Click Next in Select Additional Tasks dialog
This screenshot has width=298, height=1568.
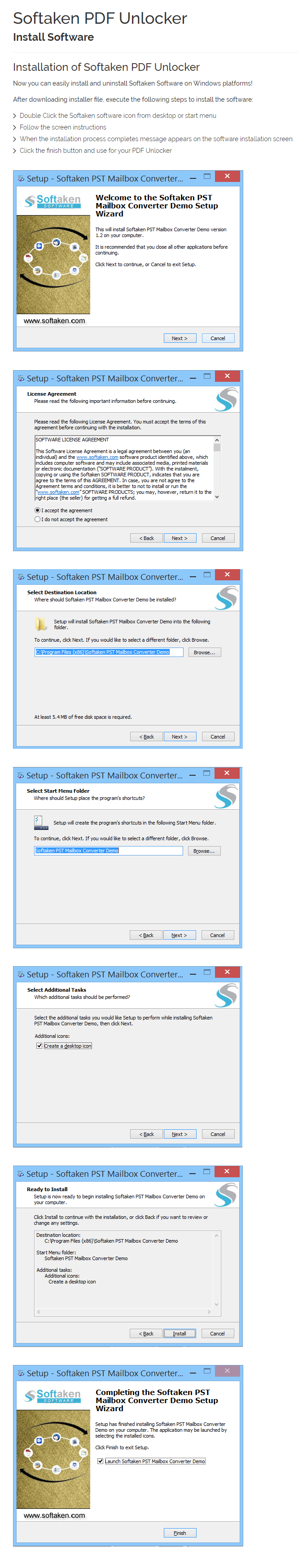pyautogui.click(x=180, y=1134)
